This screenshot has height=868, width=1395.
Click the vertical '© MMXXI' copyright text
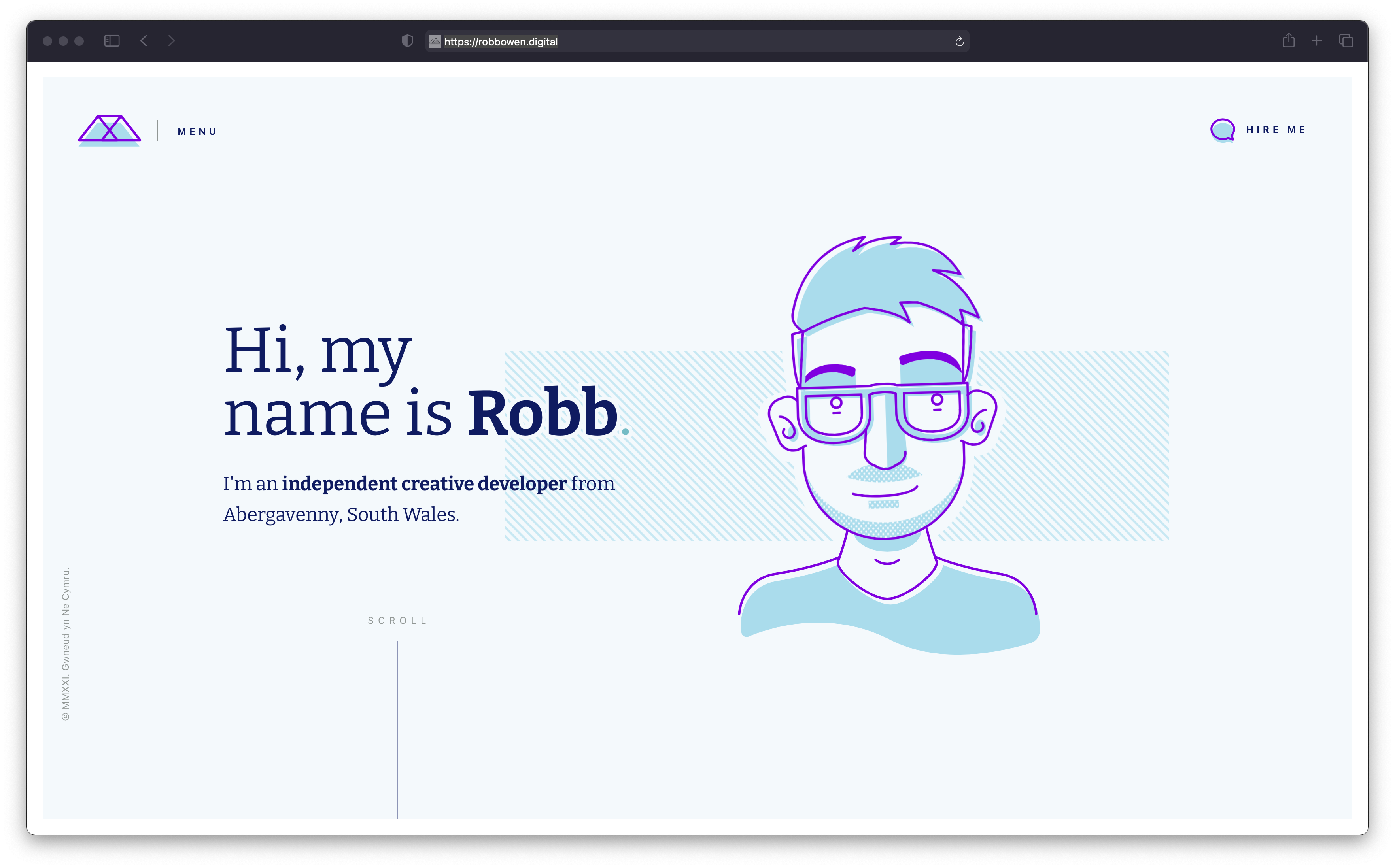click(x=66, y=644)
